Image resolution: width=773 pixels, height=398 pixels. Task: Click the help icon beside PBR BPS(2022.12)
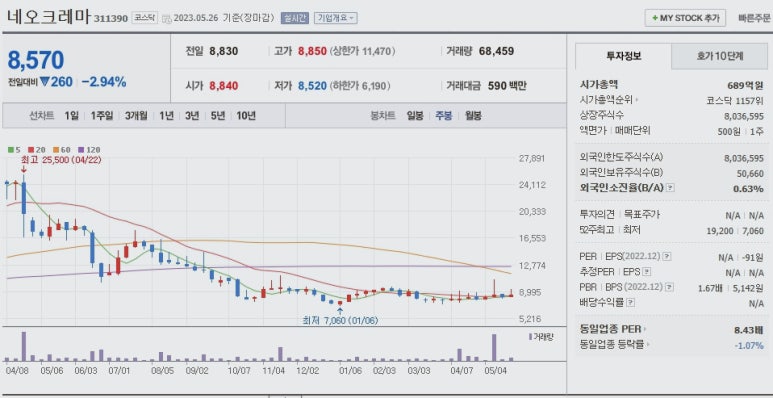669,287
